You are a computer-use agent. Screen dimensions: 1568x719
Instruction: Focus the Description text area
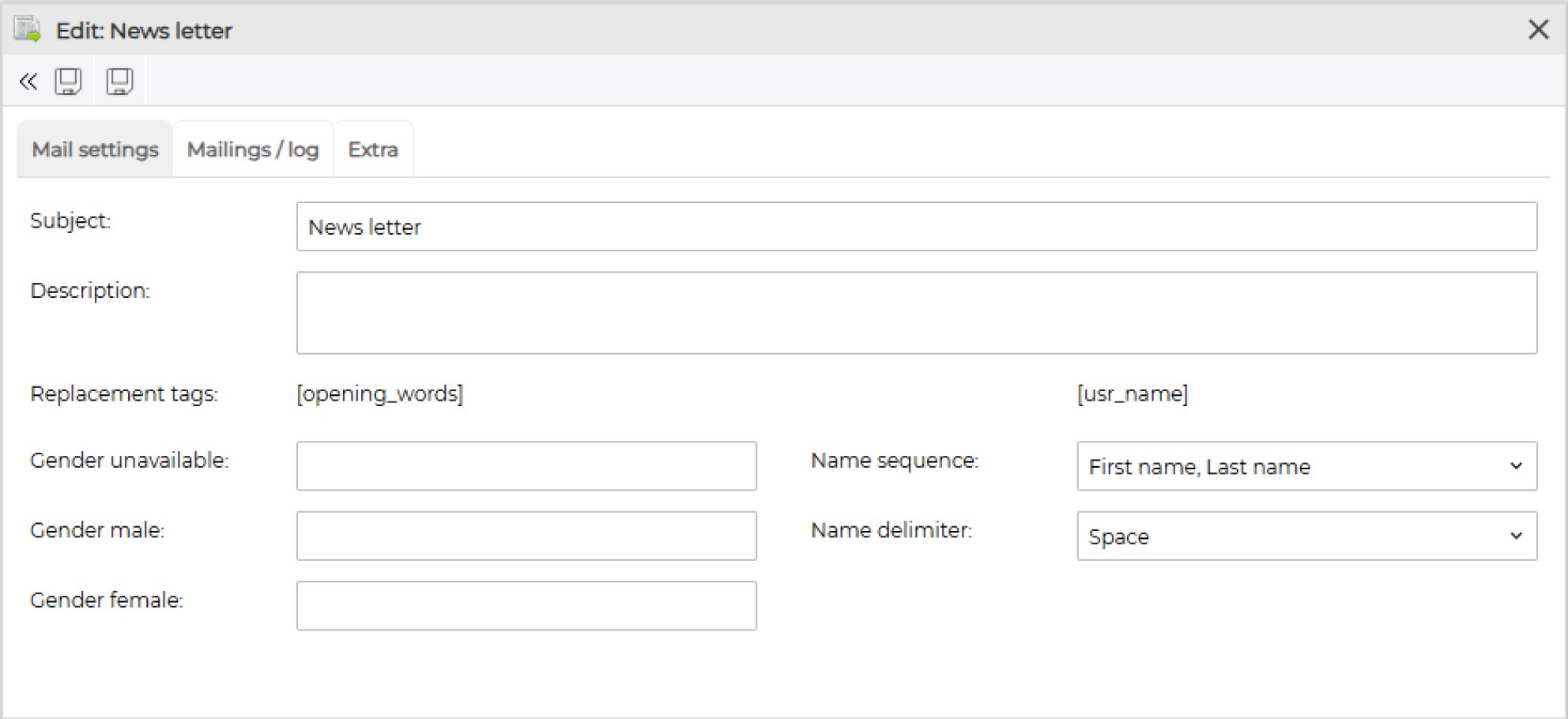(916, 313)
